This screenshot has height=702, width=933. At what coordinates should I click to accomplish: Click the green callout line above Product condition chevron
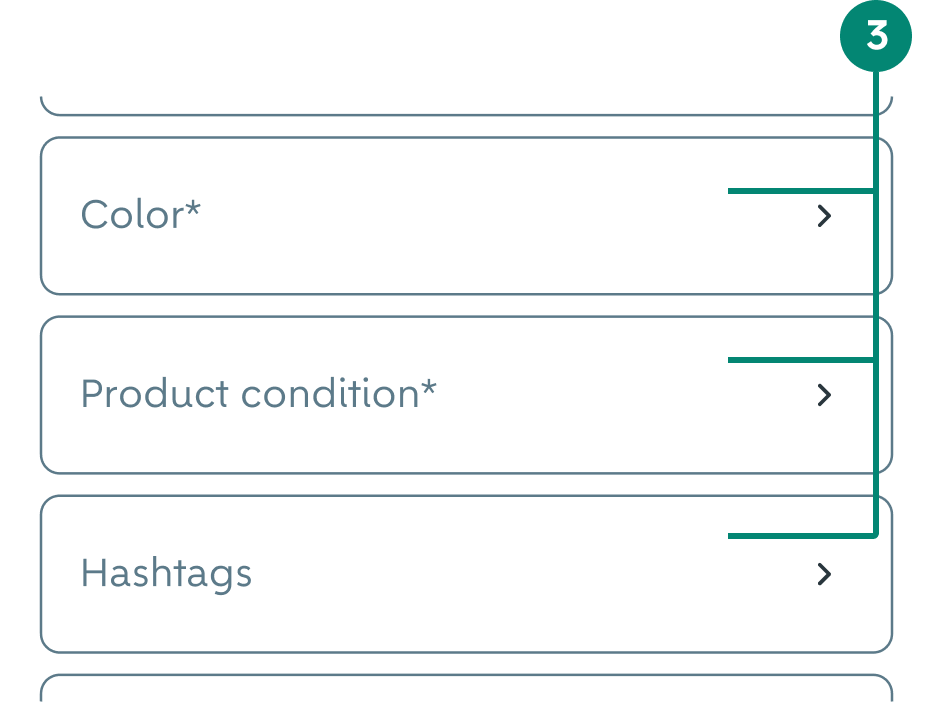click(x=800, y=360)
